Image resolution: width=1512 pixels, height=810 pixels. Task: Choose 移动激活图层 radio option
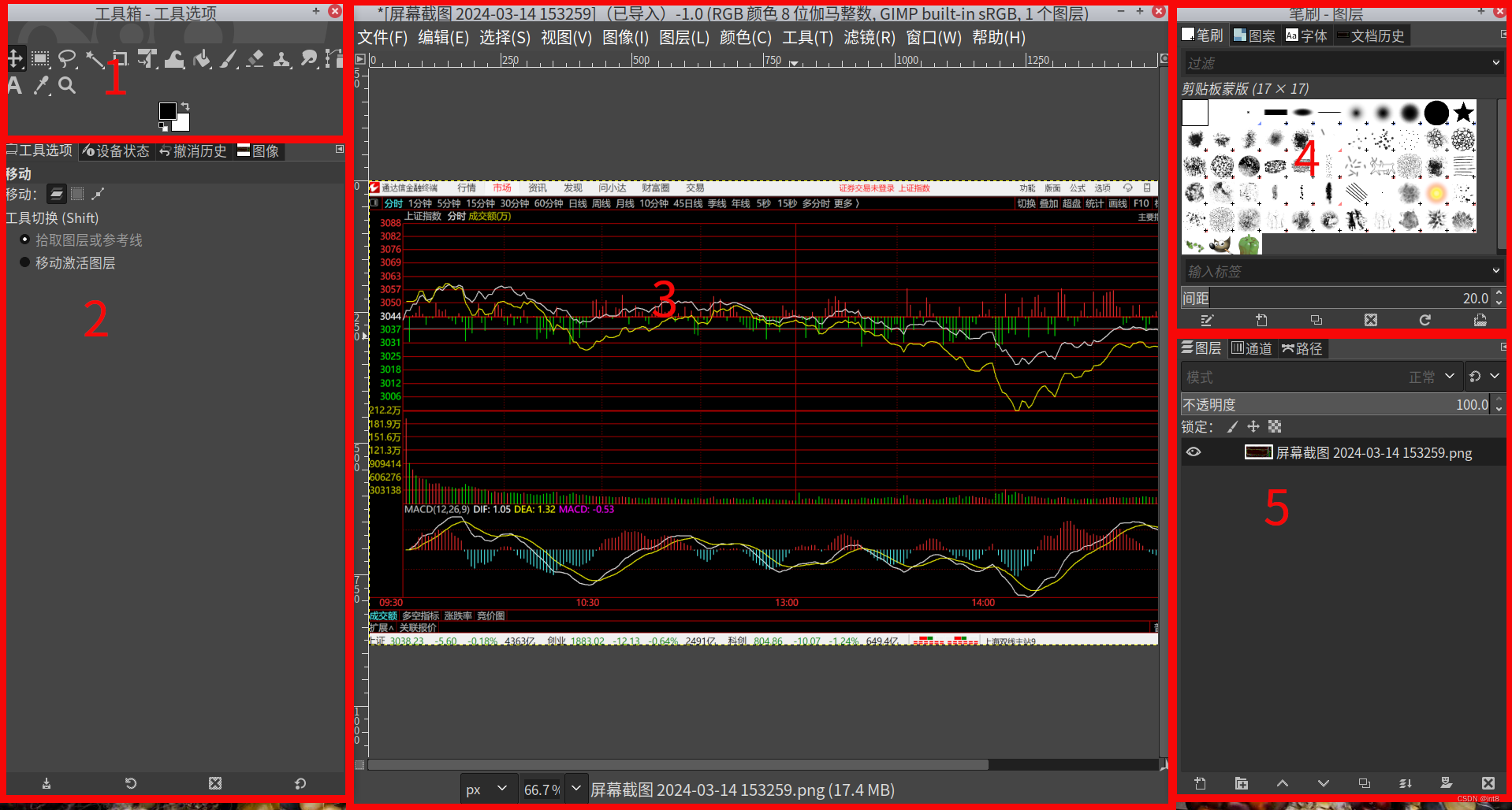point(68,263)
